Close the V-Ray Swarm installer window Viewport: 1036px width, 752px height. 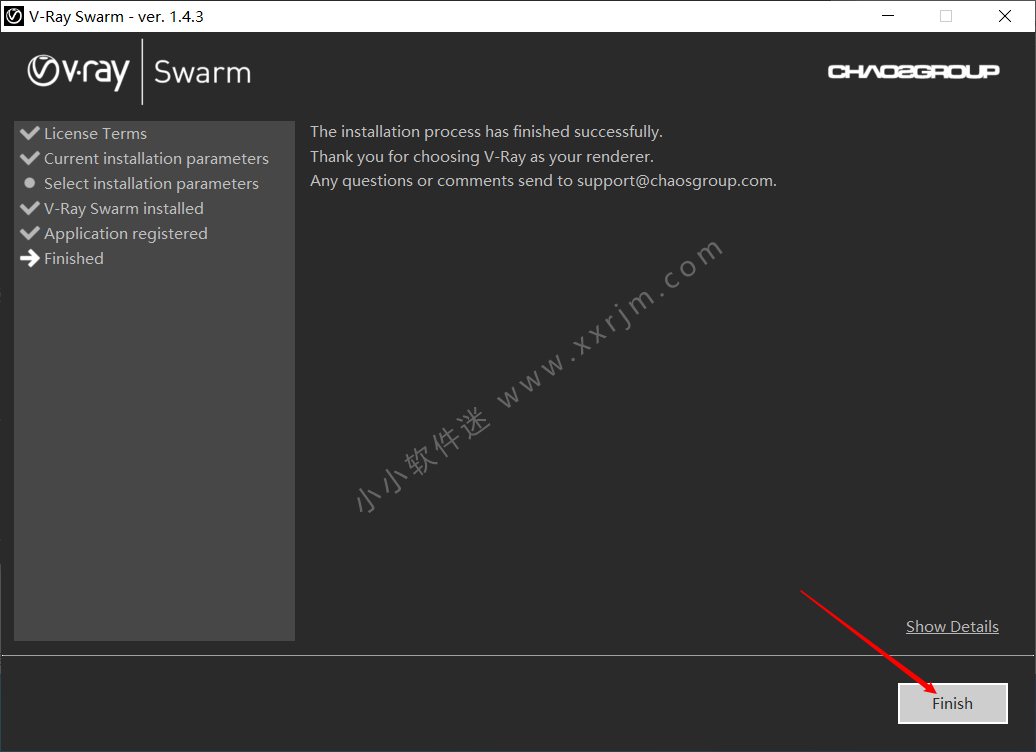pos(1005,16)
